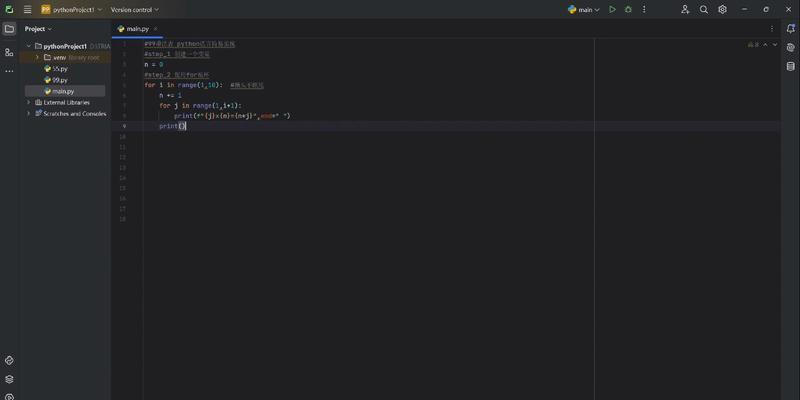
Task: Open the Version control dropdown
Action: point(135,10)
